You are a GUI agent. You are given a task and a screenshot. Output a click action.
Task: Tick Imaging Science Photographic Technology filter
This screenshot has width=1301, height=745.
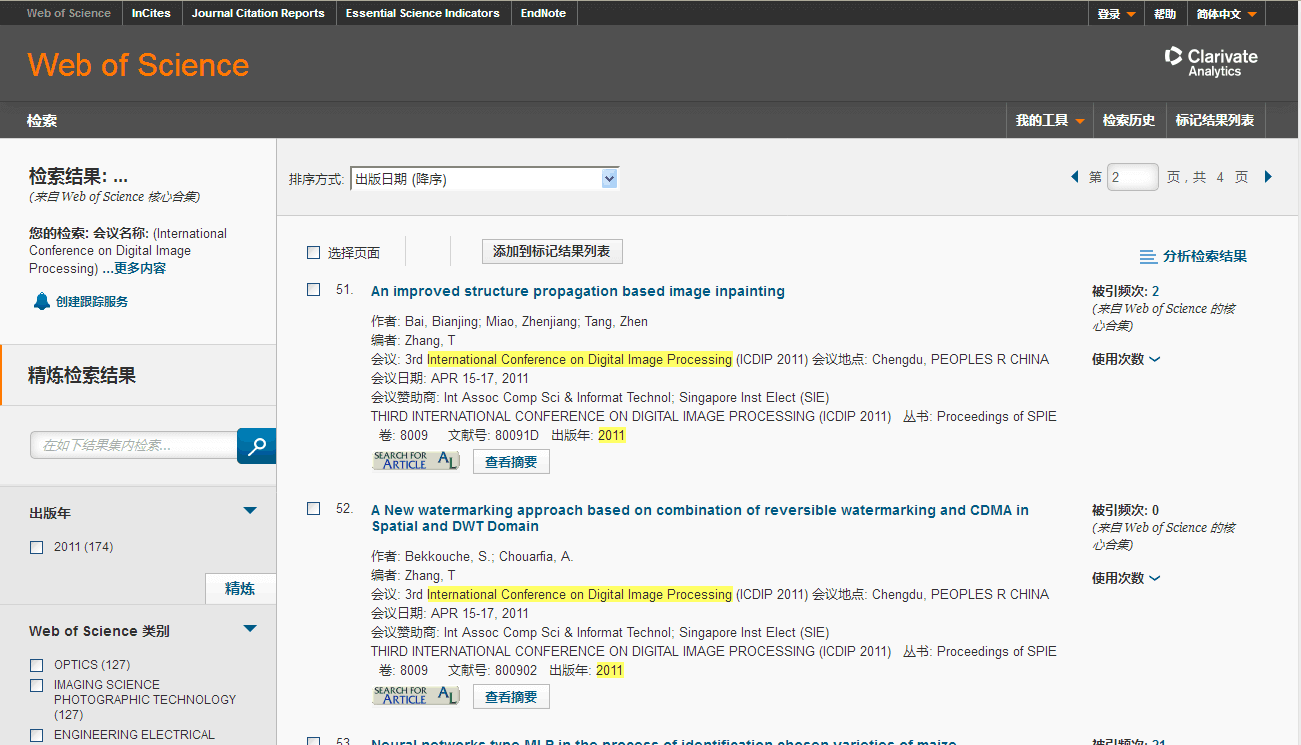pos(37,685)
